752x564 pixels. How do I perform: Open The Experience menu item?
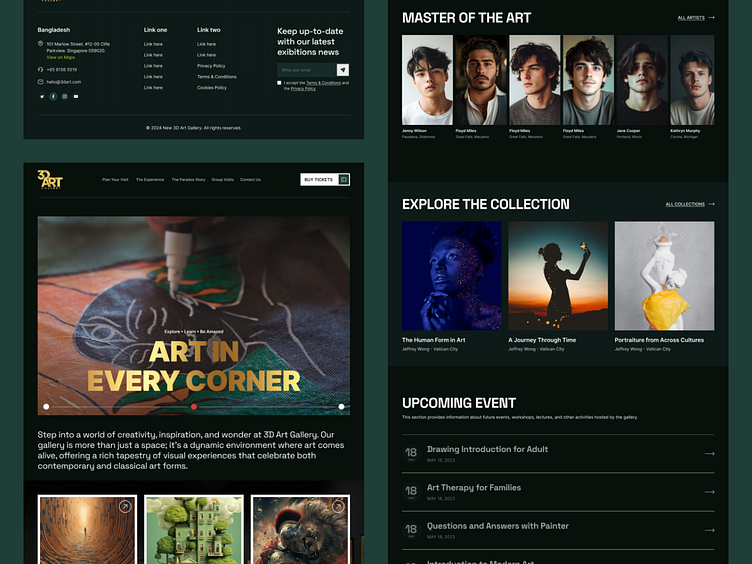(x=150, y=180)
